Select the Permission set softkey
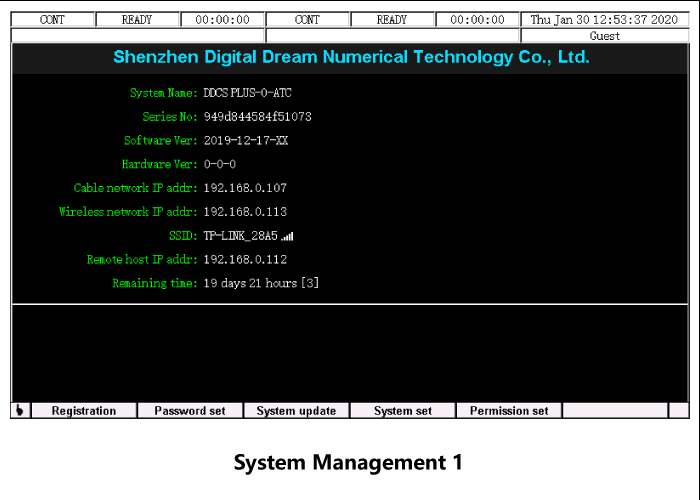Viewport: 700px width, 500px height. coord(509,410)
